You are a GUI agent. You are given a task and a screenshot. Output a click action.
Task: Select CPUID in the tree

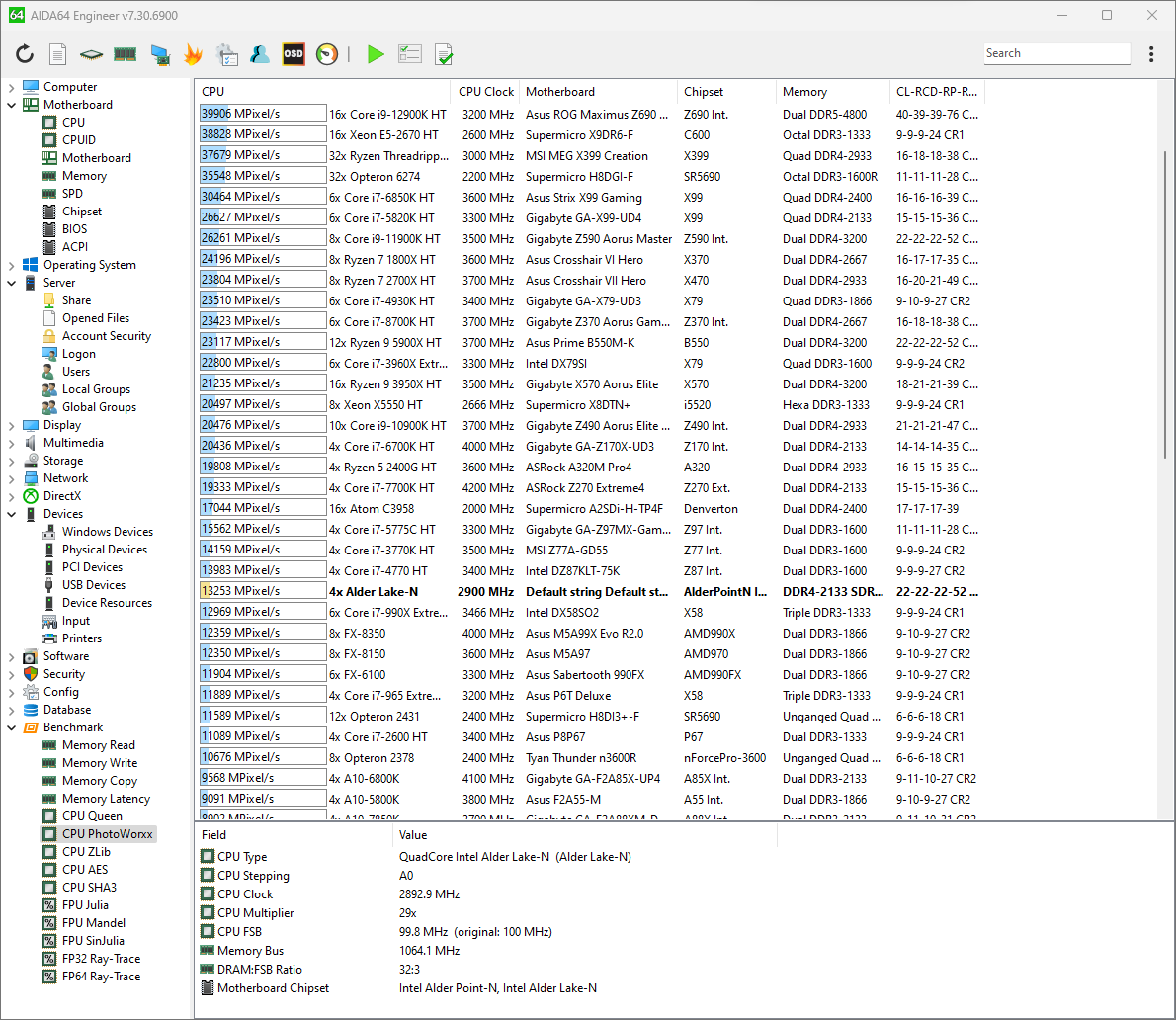[79, 140]
